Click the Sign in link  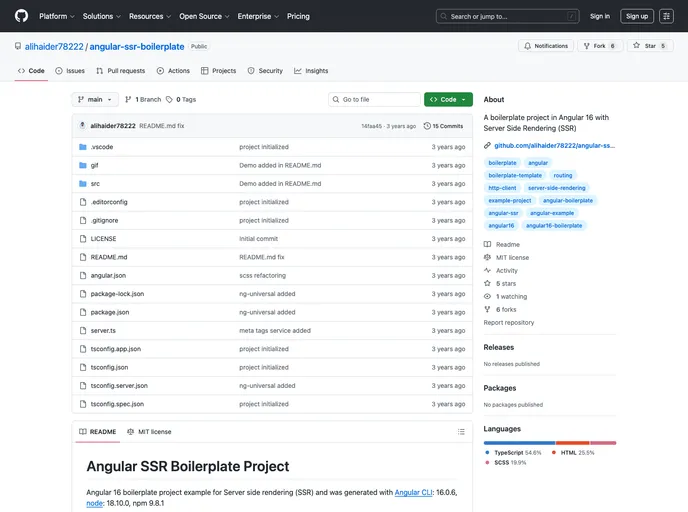pyautogui.click(x=600, y=16)
